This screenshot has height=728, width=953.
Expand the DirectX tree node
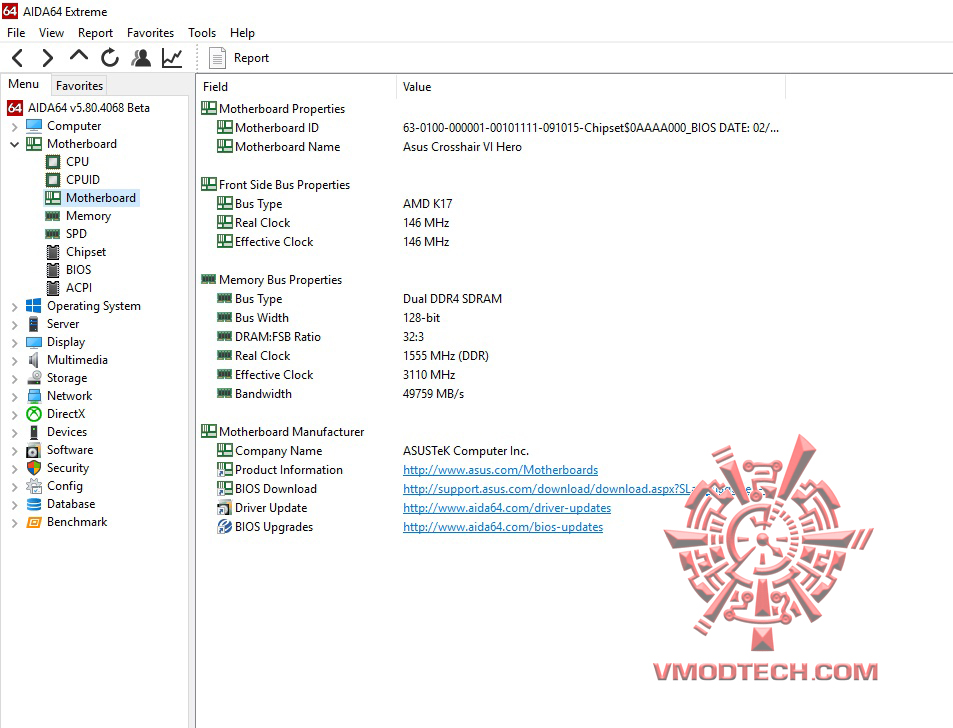tap(15, 415)
